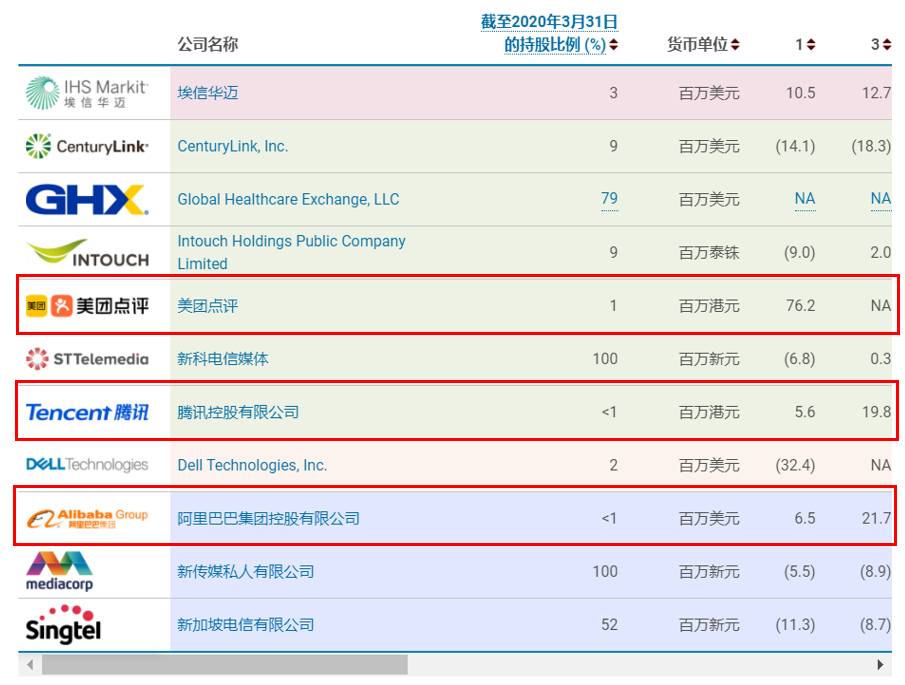Click the IHS Markit company logo
Viewport: 905px width, 685px height.
pyautogui.click(x=87, y=93)
